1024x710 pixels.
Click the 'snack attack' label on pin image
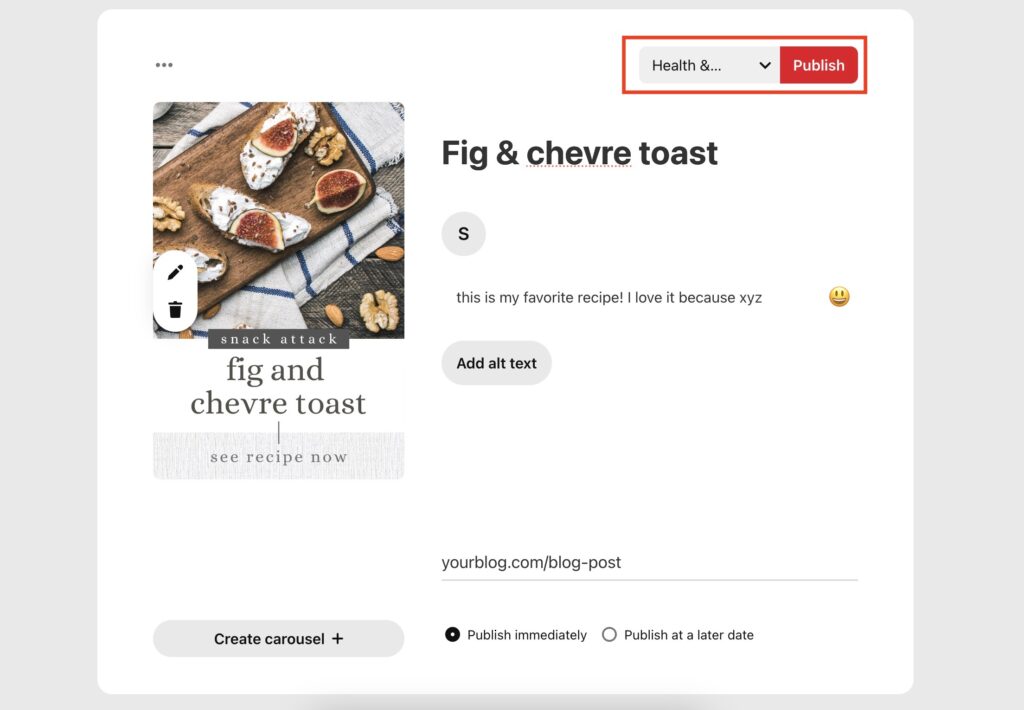pyautogui.click(x=279, y=339)
